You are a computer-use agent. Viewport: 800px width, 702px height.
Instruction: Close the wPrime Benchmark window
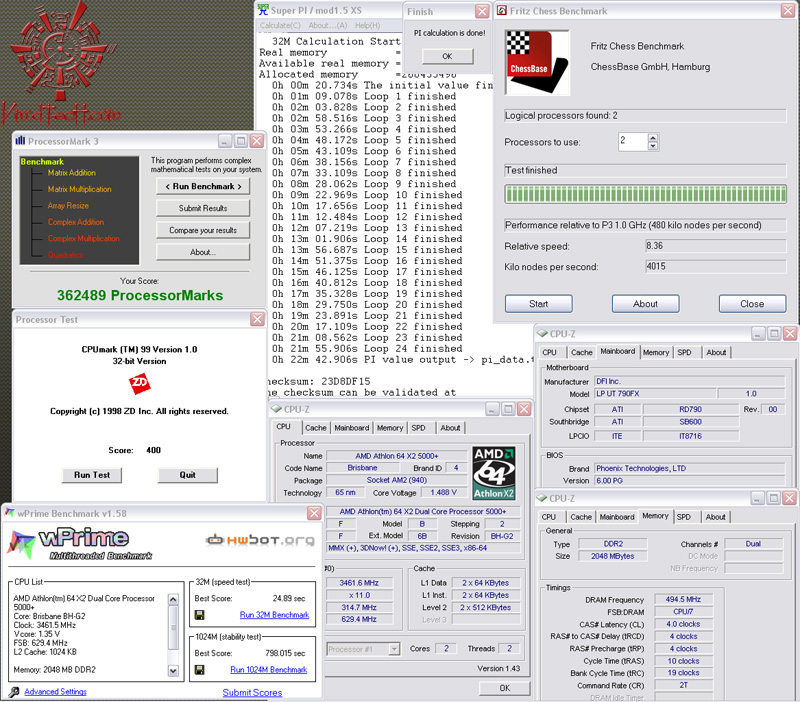click(x=314, y=513)
